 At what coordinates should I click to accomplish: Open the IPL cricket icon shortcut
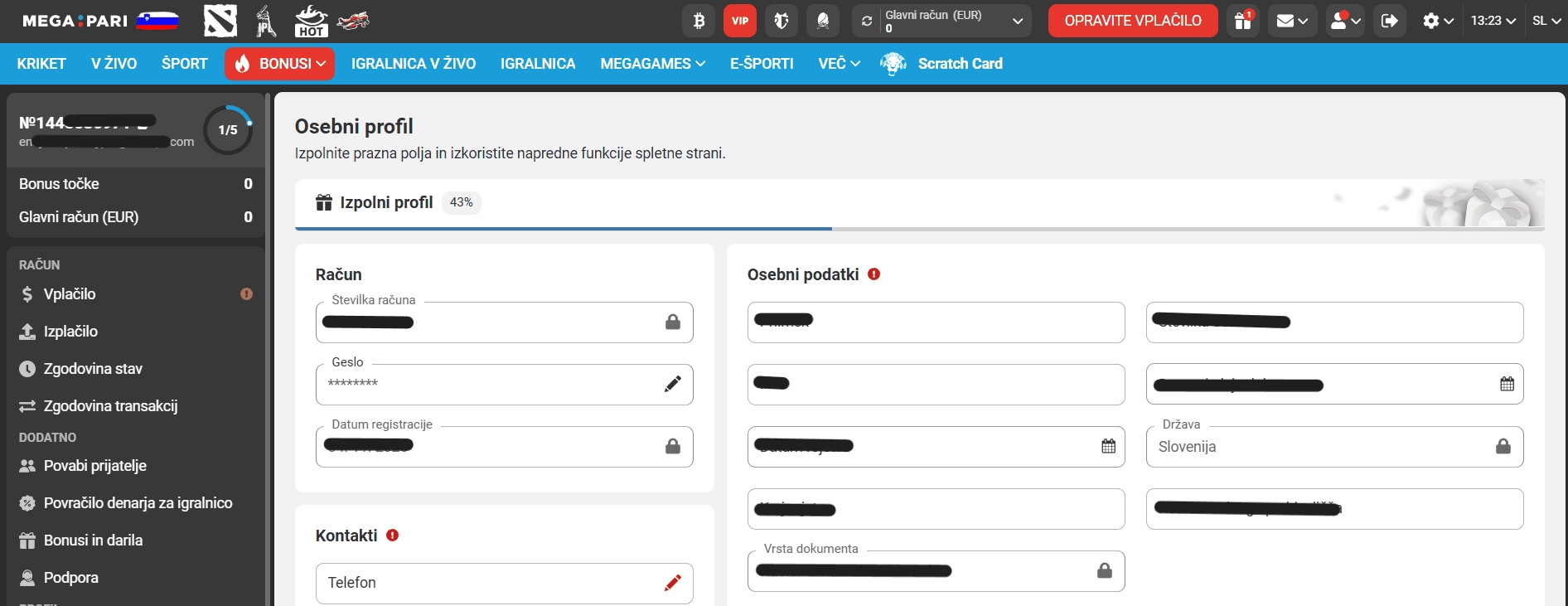[x=265, y=21]
